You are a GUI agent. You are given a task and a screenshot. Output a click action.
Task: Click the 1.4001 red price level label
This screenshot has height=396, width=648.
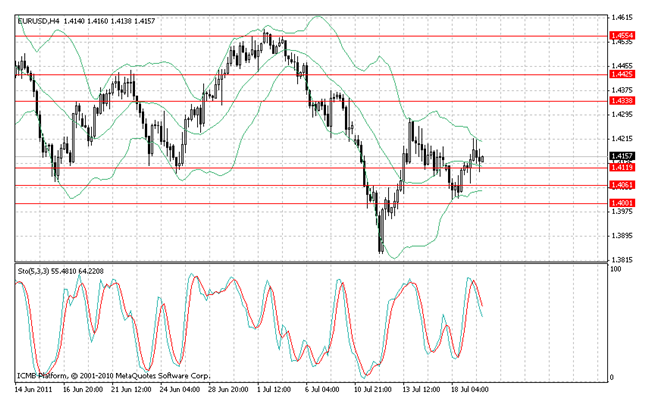(x=622, y=203)
